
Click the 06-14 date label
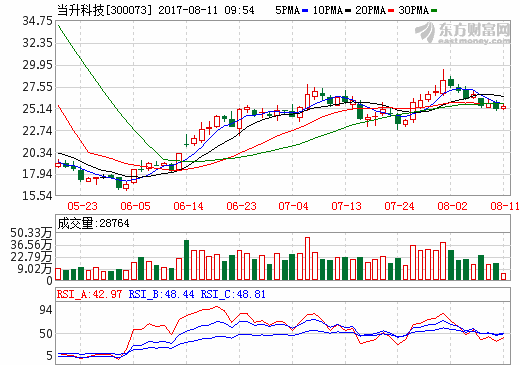pyautogui.click(x=188, y=206)
